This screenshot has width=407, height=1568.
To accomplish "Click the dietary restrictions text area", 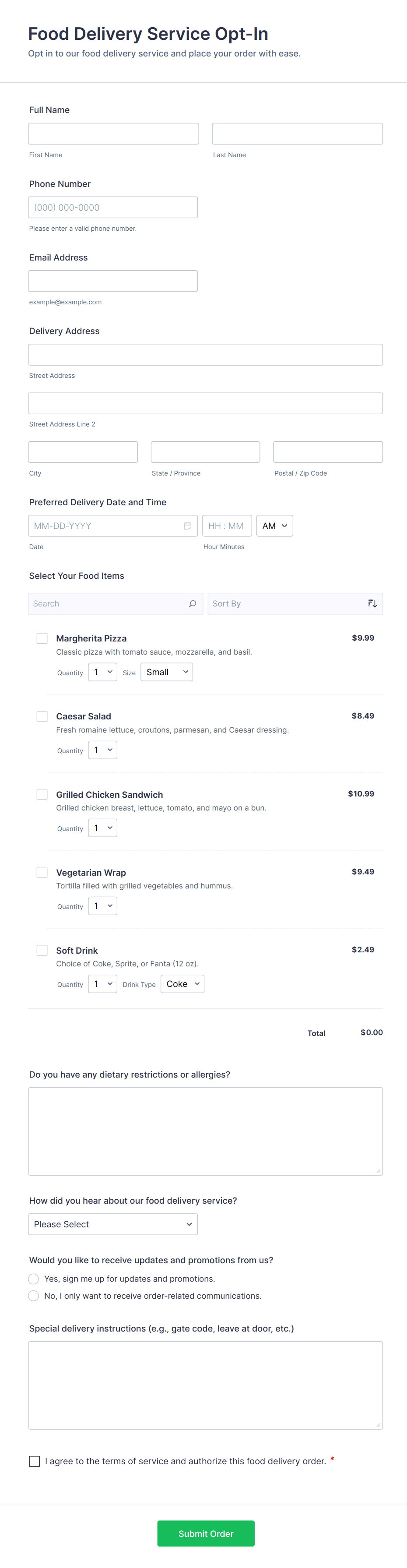I will [205, 1131].
